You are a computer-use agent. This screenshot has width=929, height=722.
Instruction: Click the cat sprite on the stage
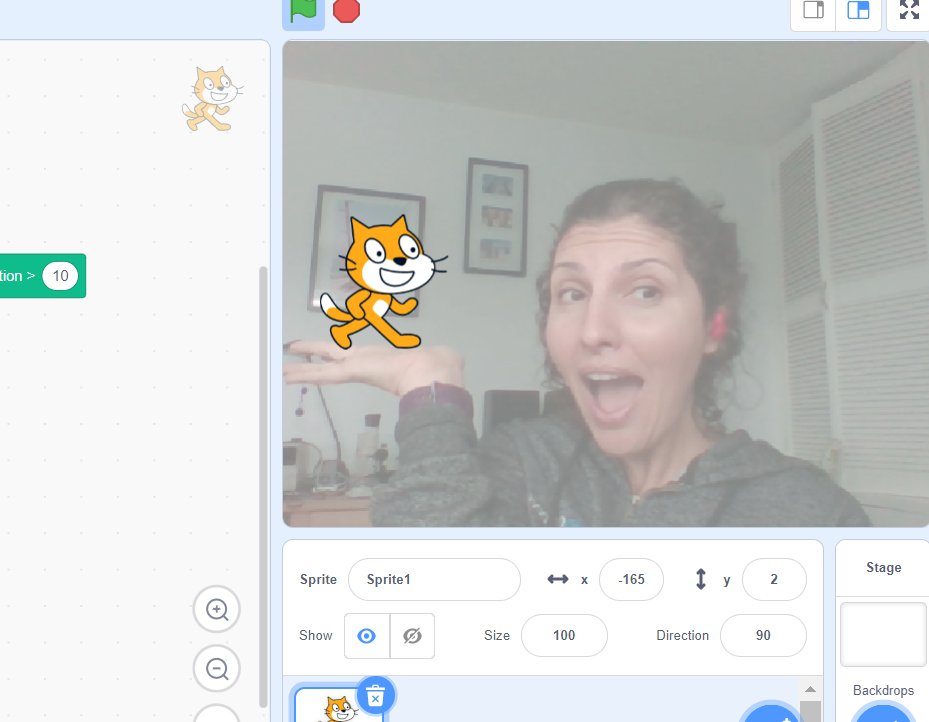(x=383, y=284)
